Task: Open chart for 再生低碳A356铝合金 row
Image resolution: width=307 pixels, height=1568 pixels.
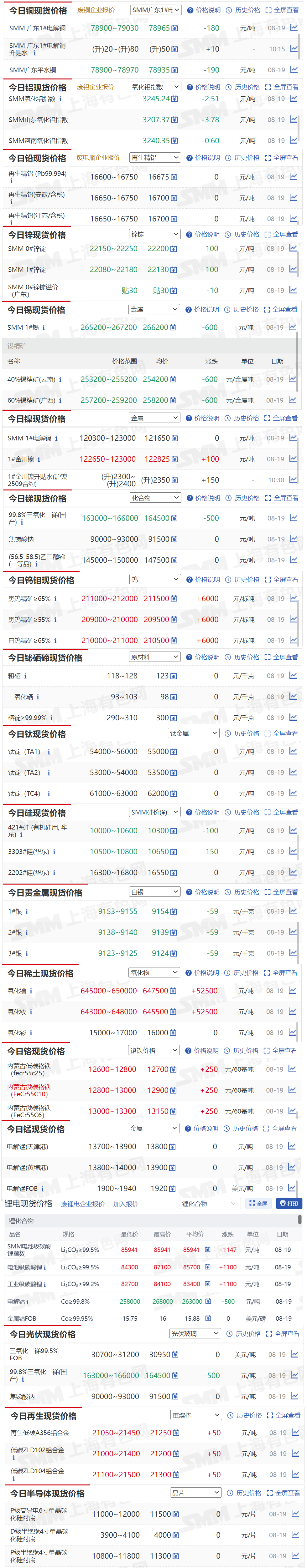Action: pyautogui.click(x=294, y=1432)
